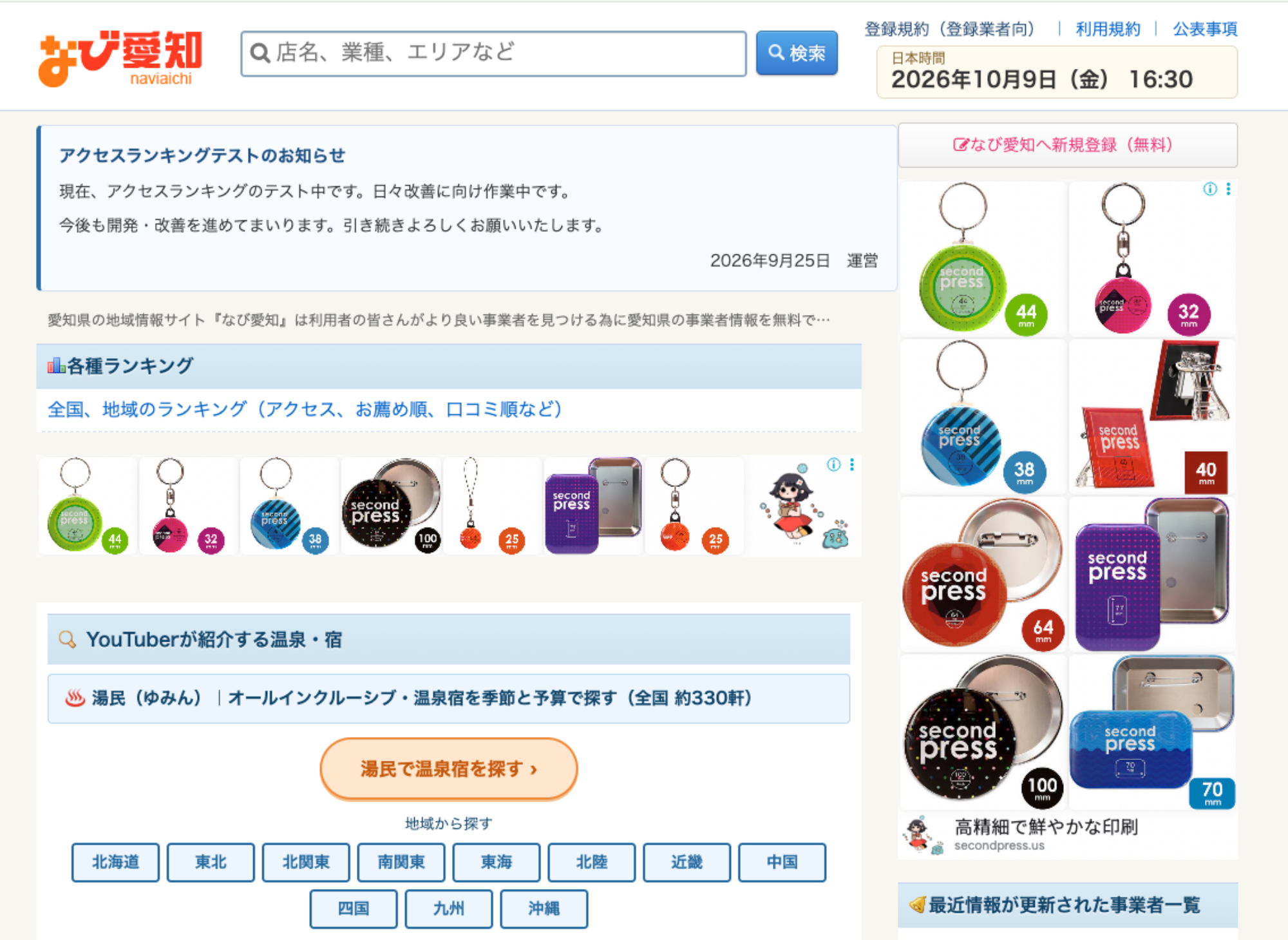Click the なび愛知 naviaichi logo

(120, 58)
